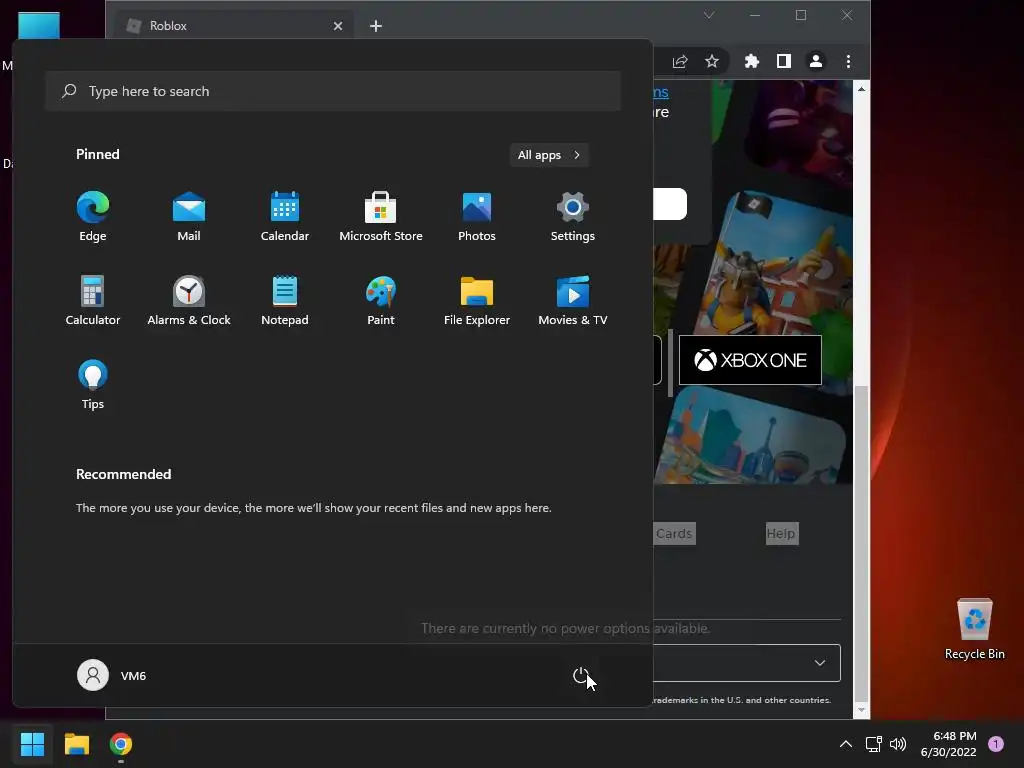Launch the Mail app
This screenshot has width=1024, height=768.
[x=189, y=217]
